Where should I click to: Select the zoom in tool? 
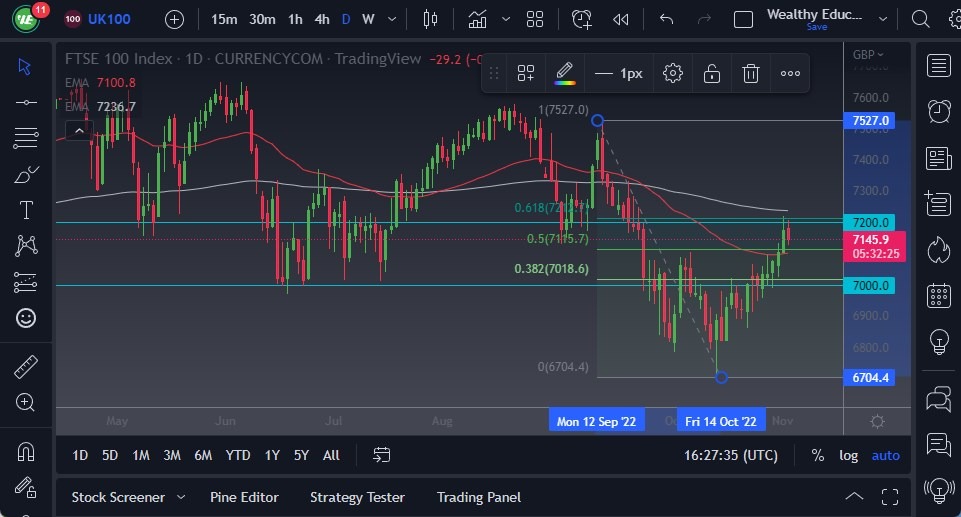(25, 402)
